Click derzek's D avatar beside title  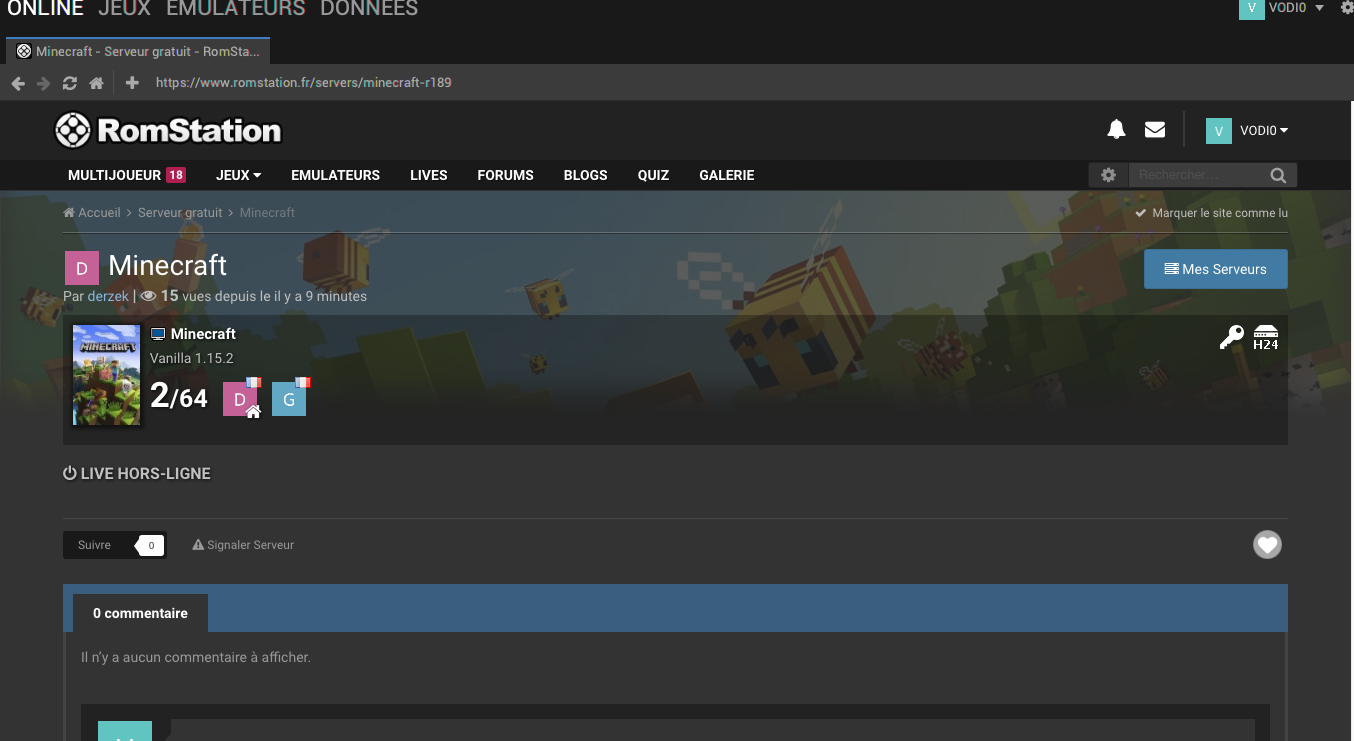[x=82, y=268]
